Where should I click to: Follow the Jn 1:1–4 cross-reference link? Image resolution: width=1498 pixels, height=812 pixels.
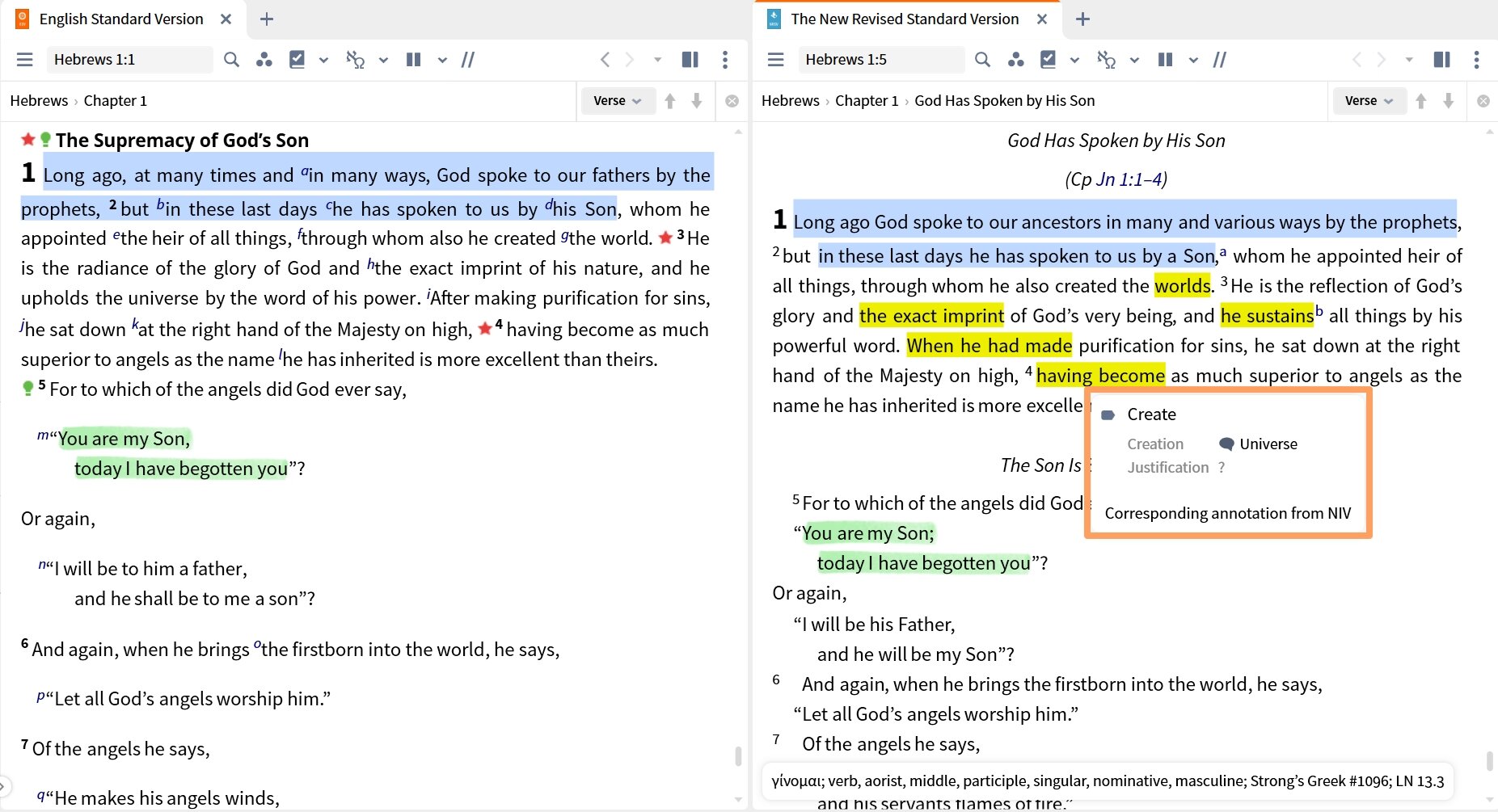1129,179
